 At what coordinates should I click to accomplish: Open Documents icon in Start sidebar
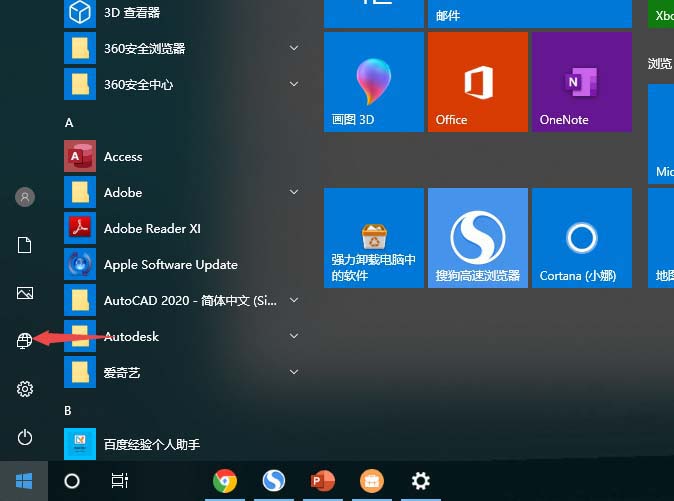click(x=25, y=245)
